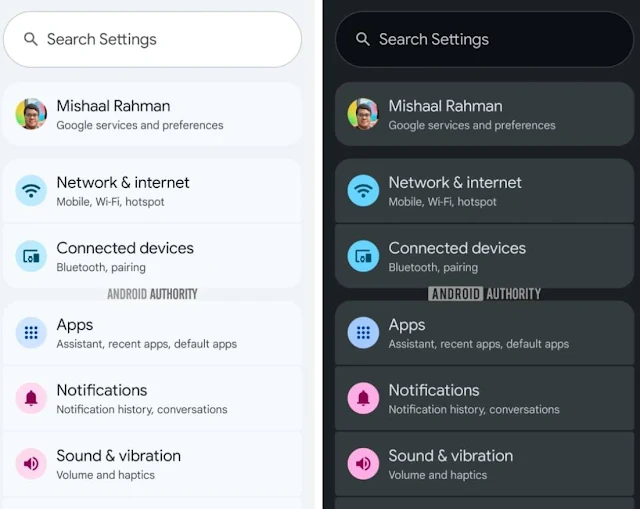Click the Sound speaker icon in light theme
The height and width of the screenshot is (509, 640).
31,464
